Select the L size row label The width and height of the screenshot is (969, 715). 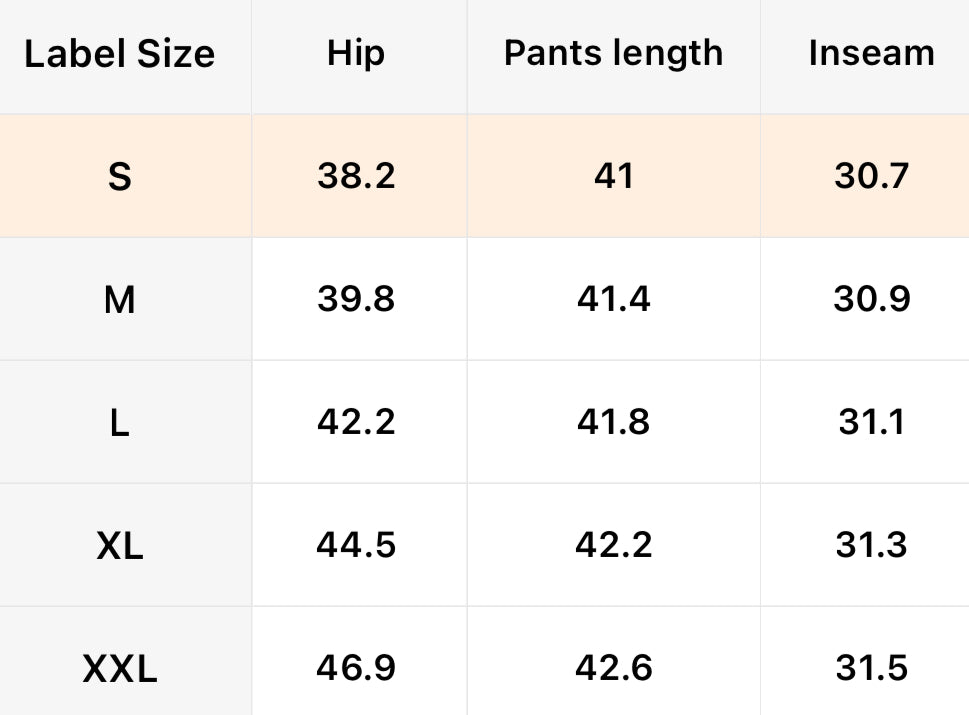tap(120, 422)
